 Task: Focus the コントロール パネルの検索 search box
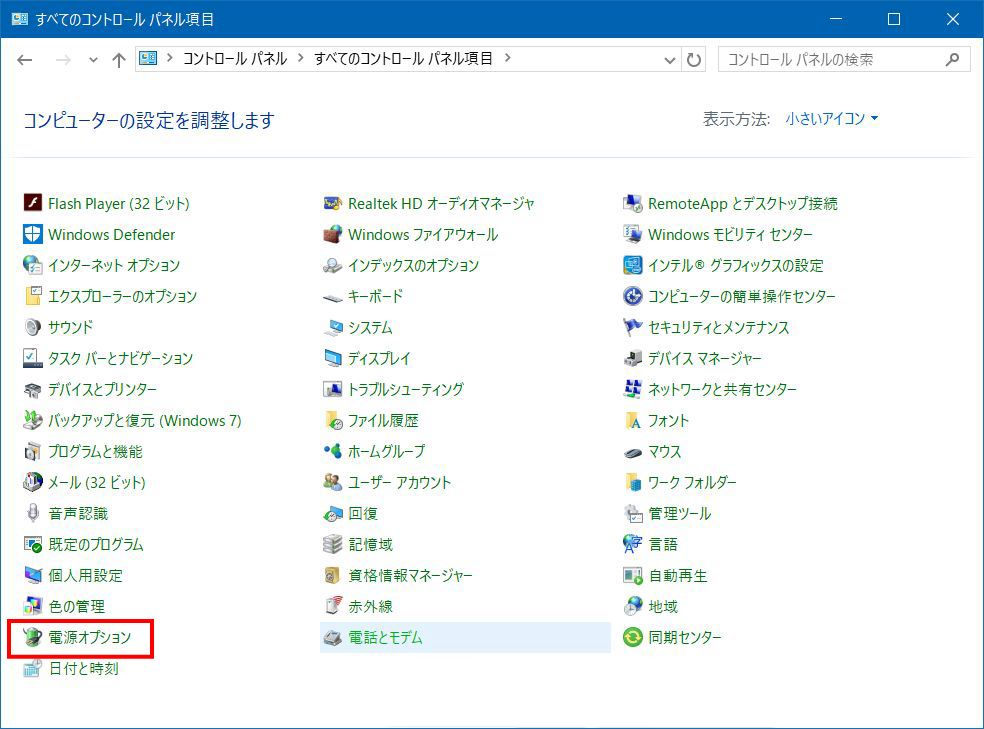tap(843, 60)
